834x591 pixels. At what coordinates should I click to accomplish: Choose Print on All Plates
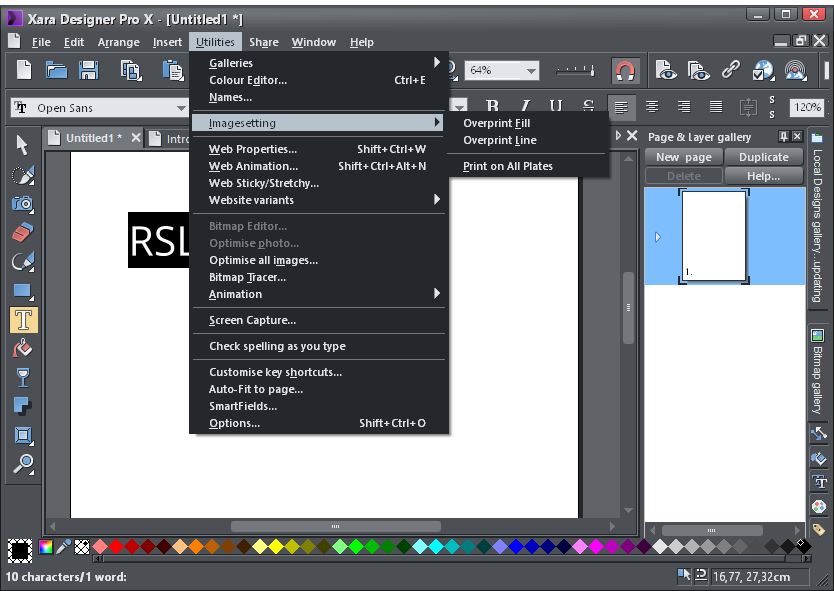point(508,166)
